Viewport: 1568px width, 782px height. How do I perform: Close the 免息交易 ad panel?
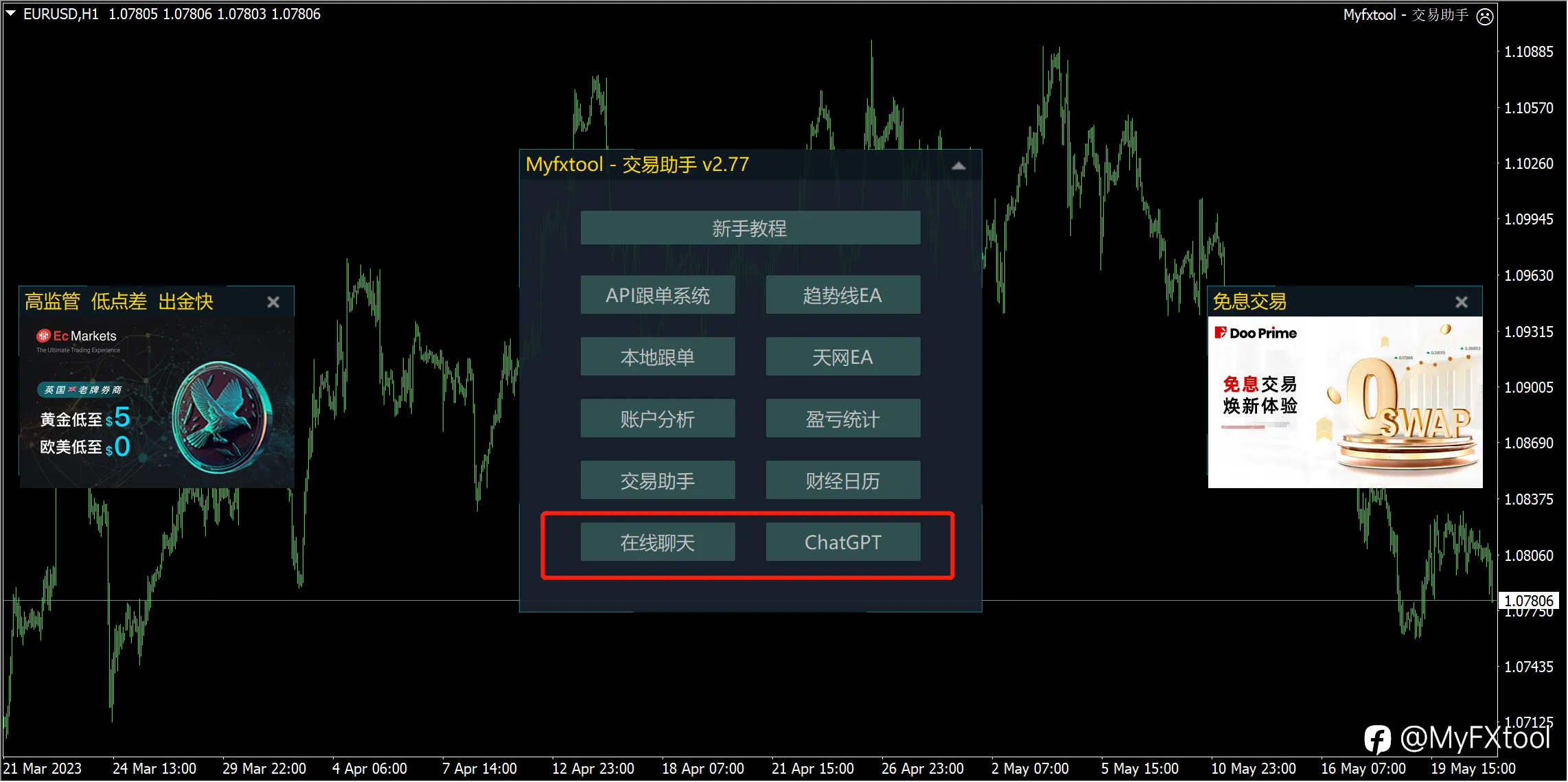point(1462,302)
